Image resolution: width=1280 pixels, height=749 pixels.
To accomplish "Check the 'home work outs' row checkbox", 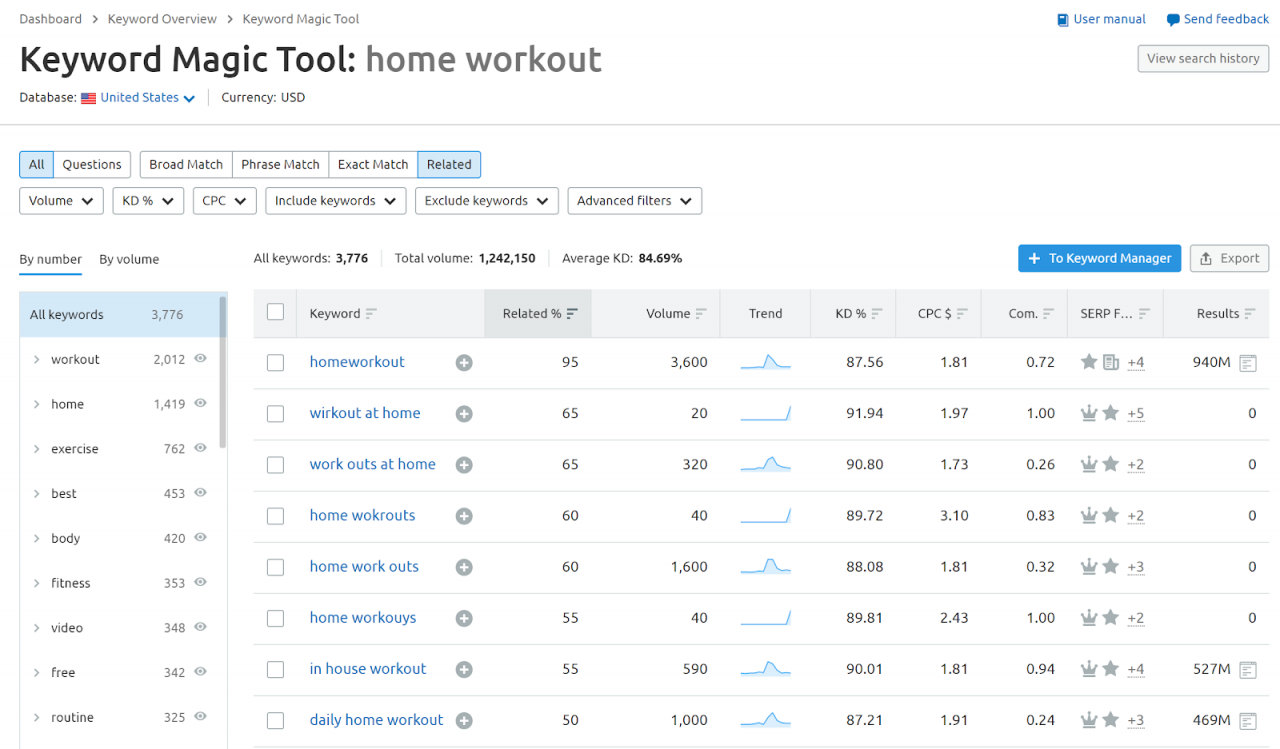I will pos(276,567).
